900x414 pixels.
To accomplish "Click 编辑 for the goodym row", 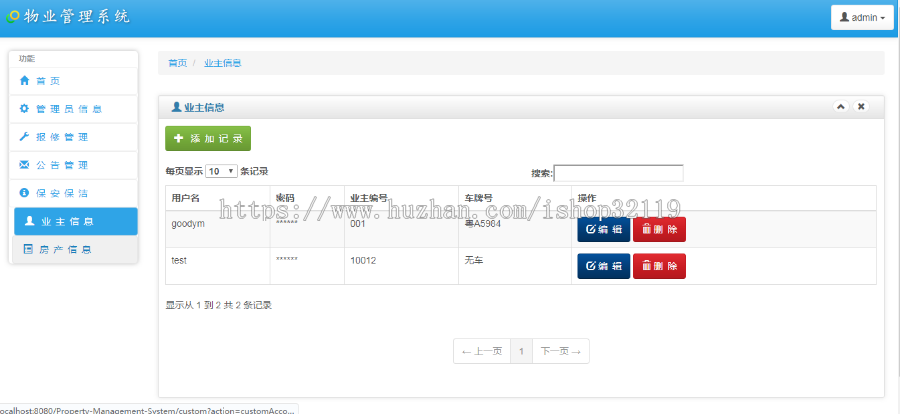I will coord(604,230).
